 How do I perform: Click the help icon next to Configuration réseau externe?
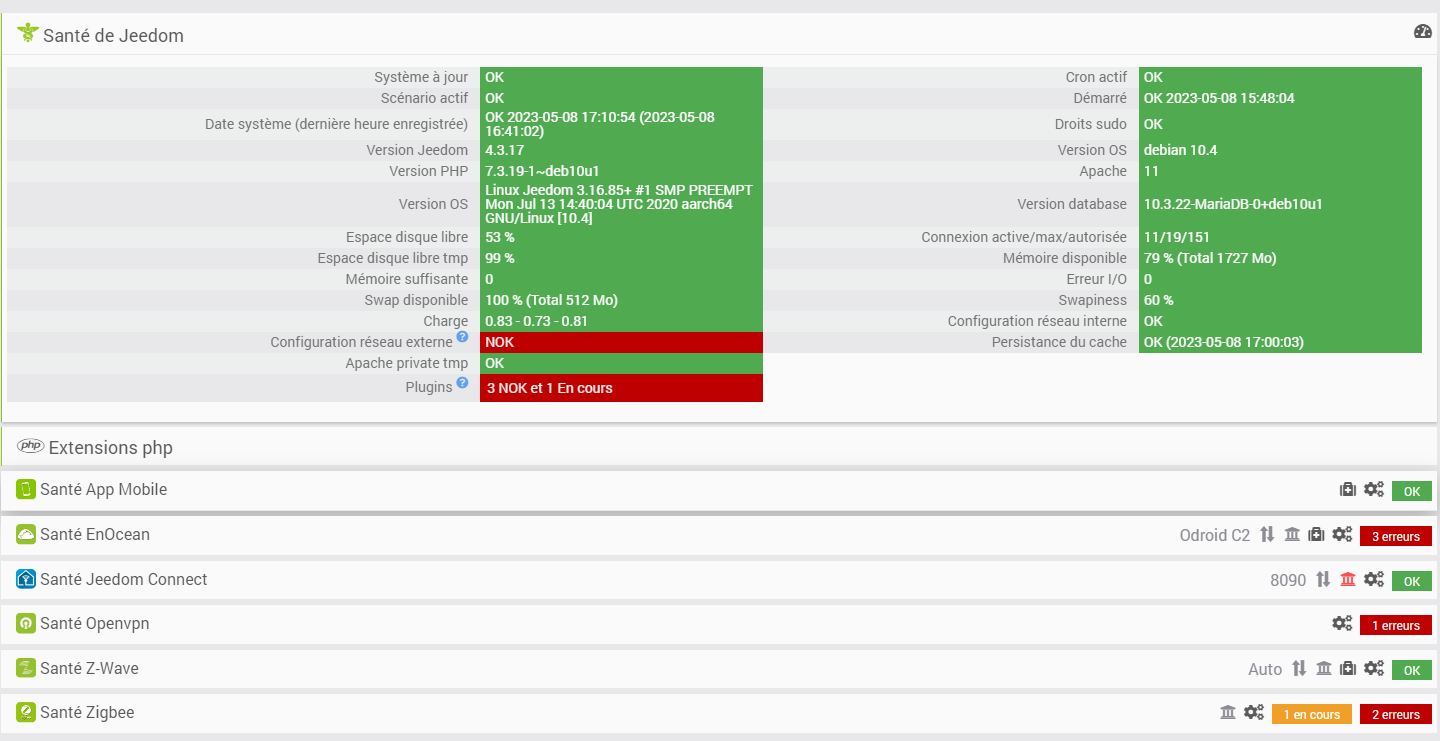pyautogui.click(x=462, y=337)
